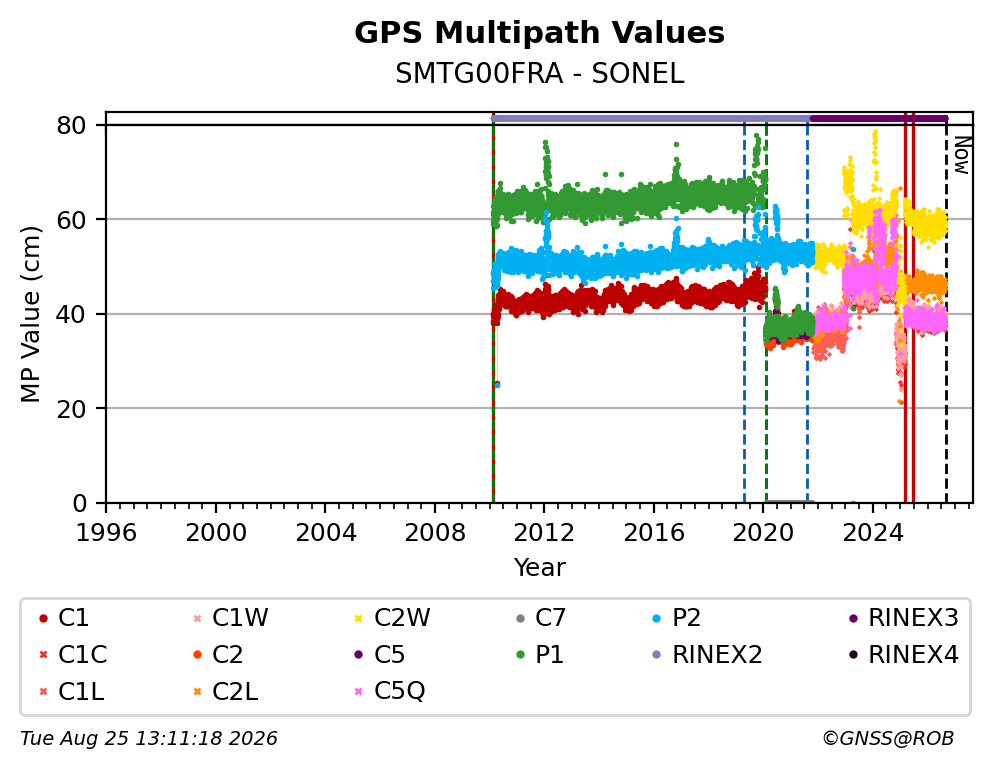Click the C1L legend entry
Image resolution: width=992 pixels, height=769 pixels.
(71, 692)
